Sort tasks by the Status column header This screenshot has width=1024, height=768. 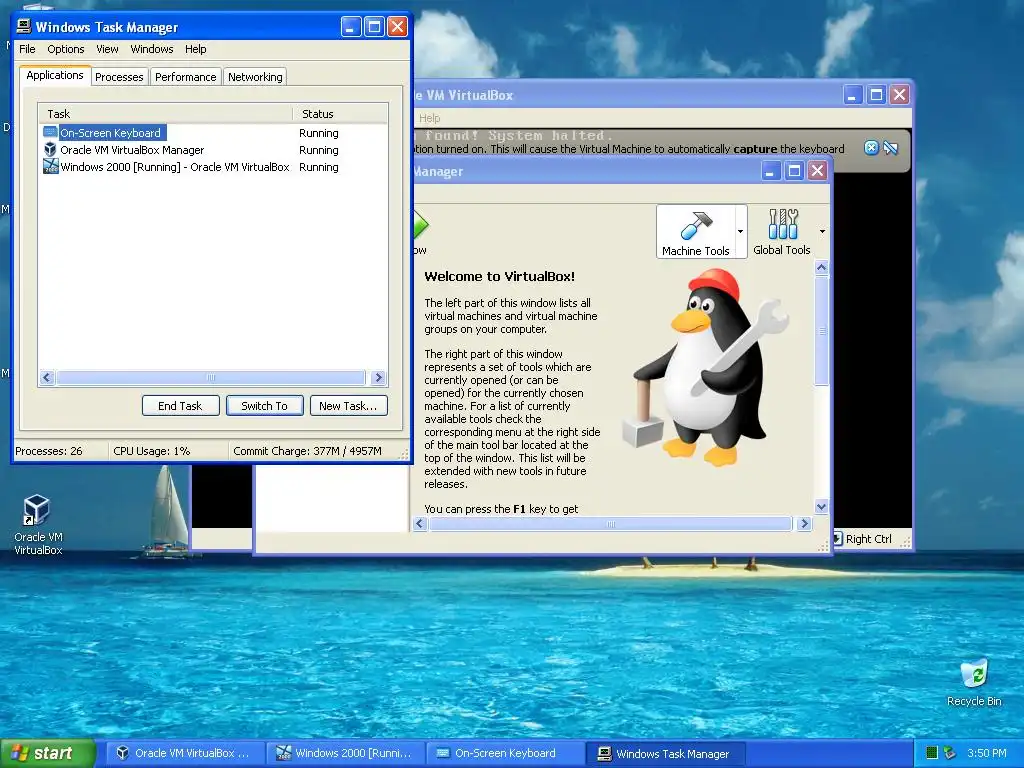click(340, 114)
